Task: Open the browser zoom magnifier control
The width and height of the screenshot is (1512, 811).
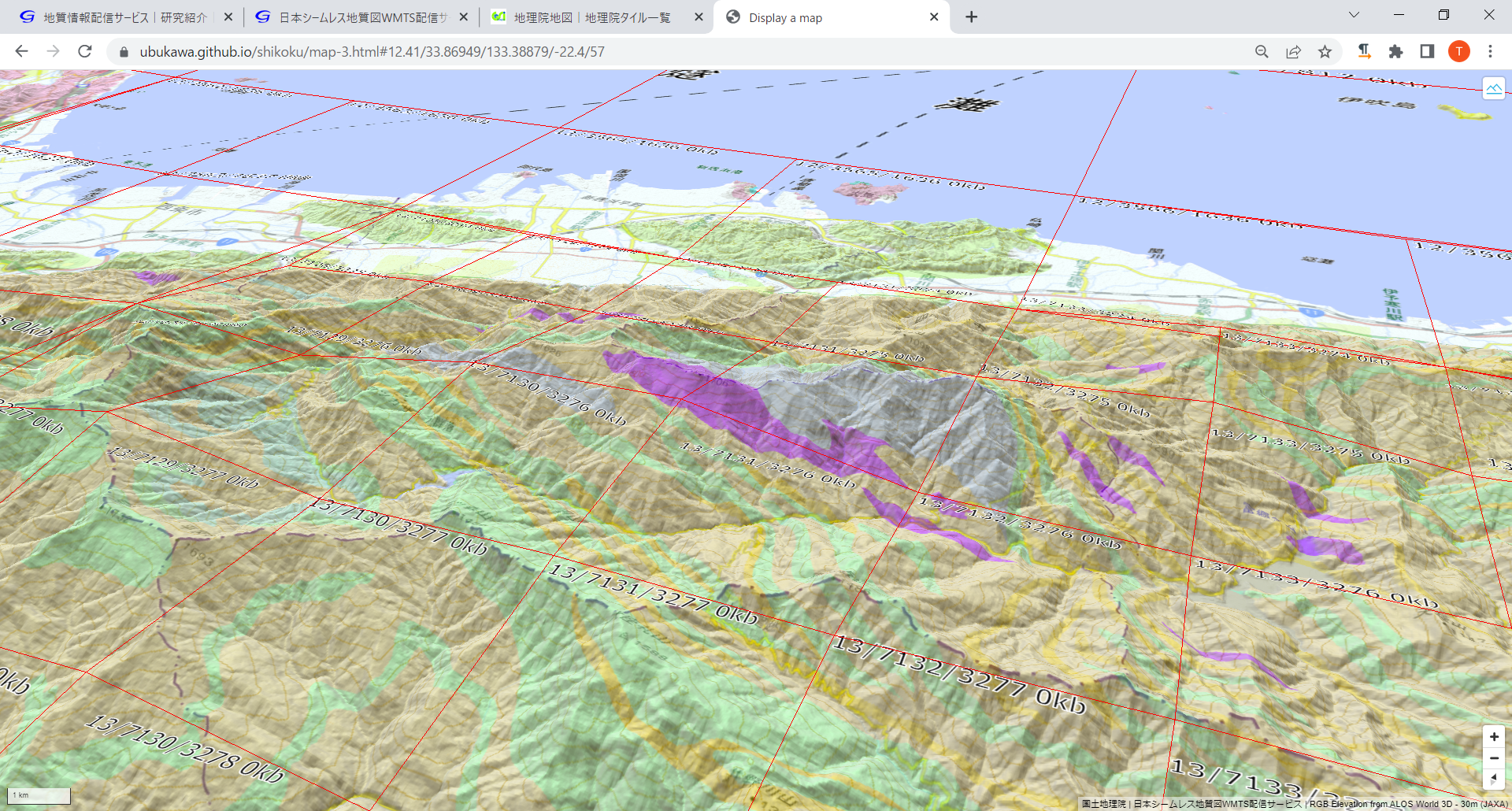Action: point(1262,51)
